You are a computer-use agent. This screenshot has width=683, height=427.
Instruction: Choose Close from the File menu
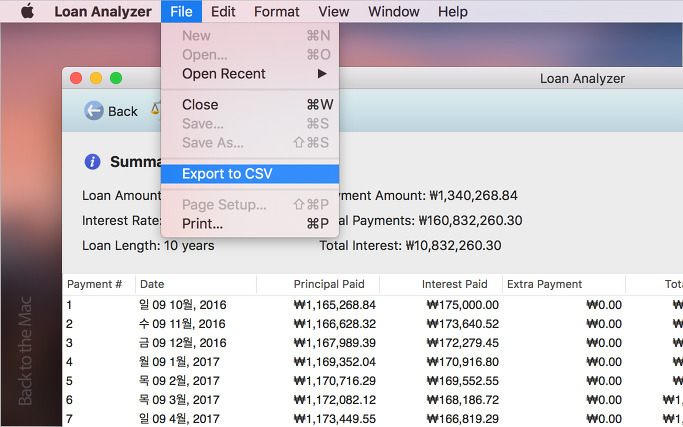point(250,105)
